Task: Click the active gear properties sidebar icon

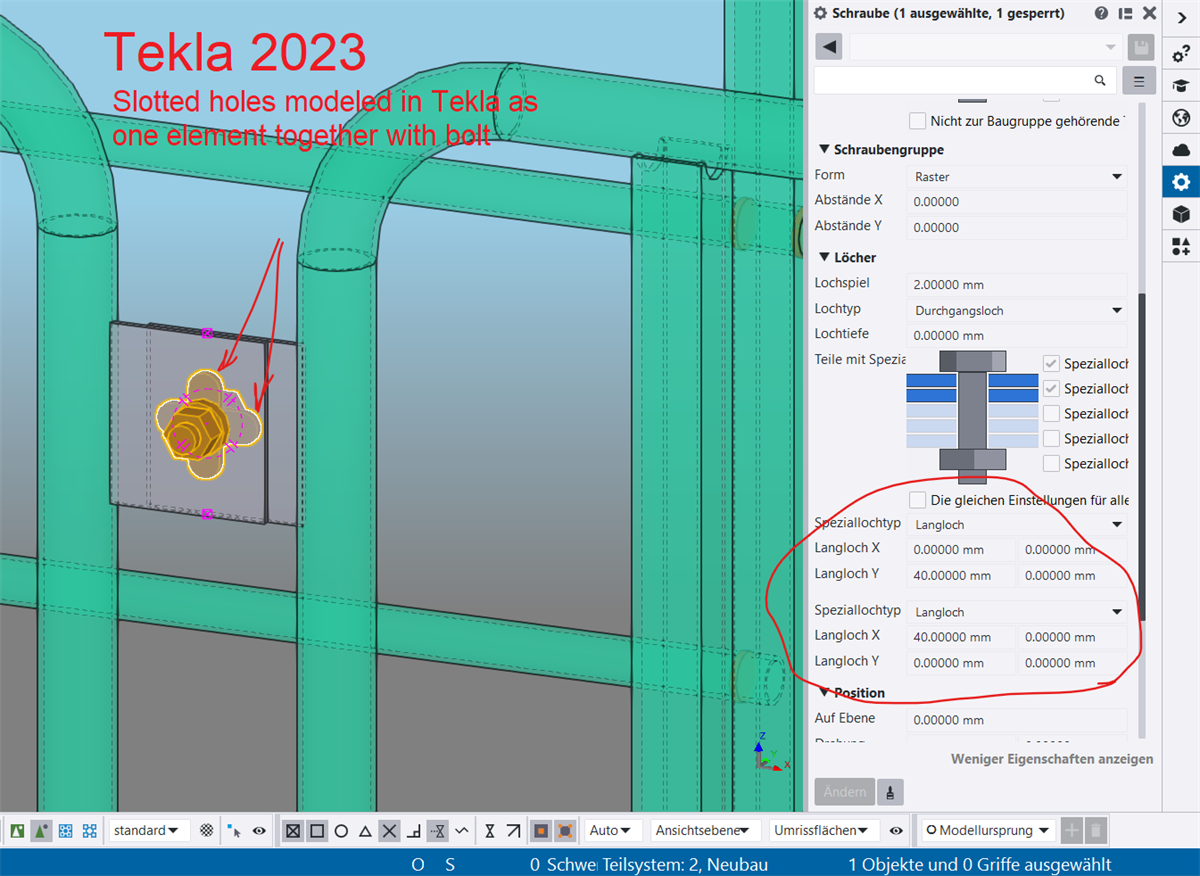Action: pyautogui.click(x=1181, y=181)
